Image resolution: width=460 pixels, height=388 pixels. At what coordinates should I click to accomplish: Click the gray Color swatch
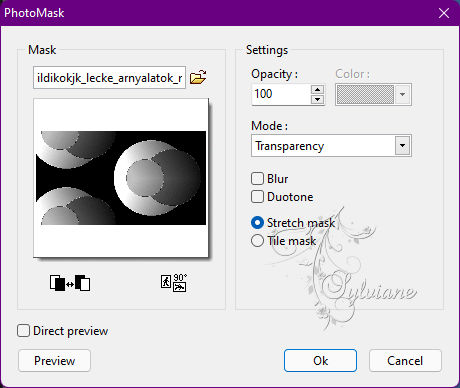point(365,94)
